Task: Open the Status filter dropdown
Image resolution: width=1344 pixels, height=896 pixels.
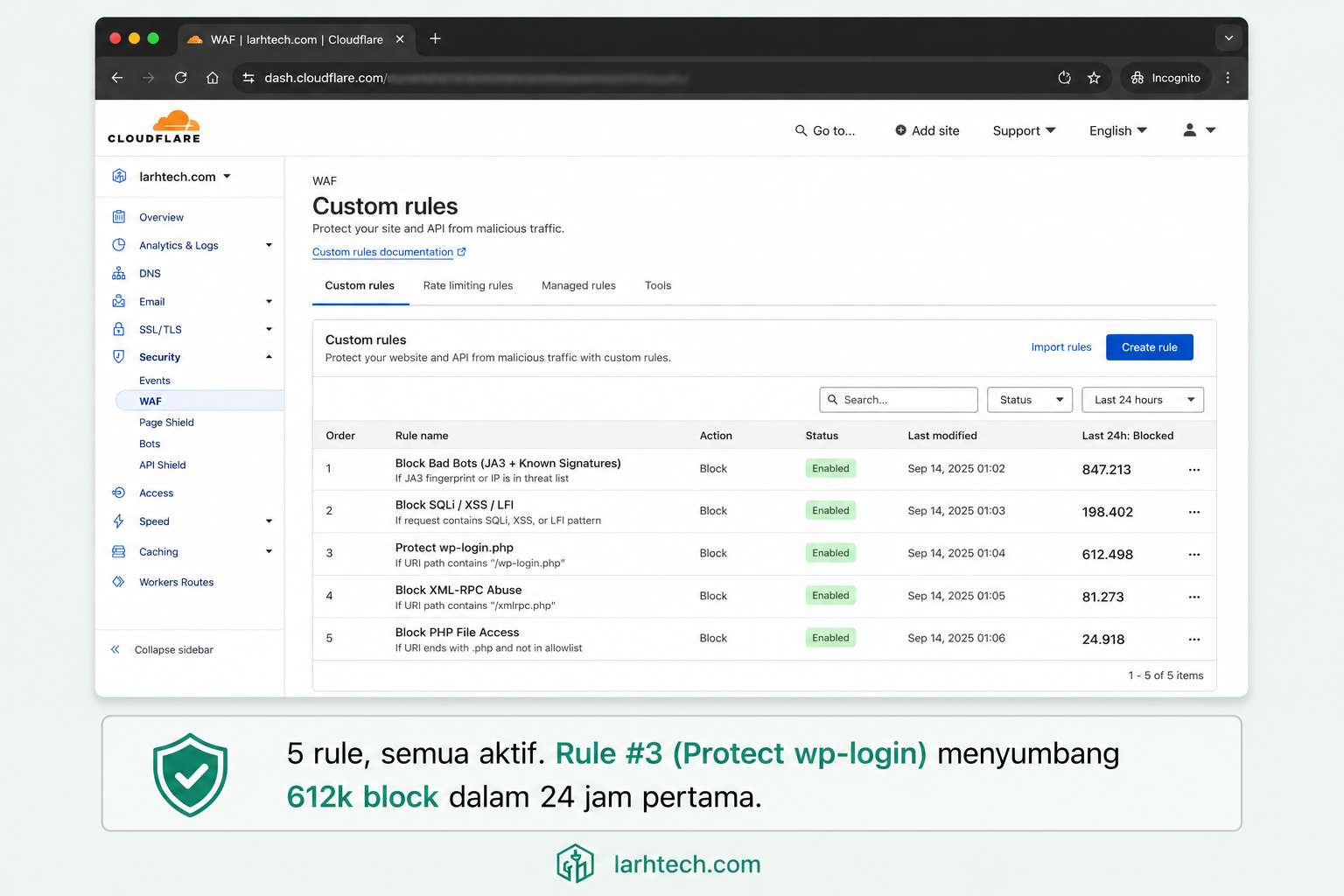Action: click(1030, 400)
